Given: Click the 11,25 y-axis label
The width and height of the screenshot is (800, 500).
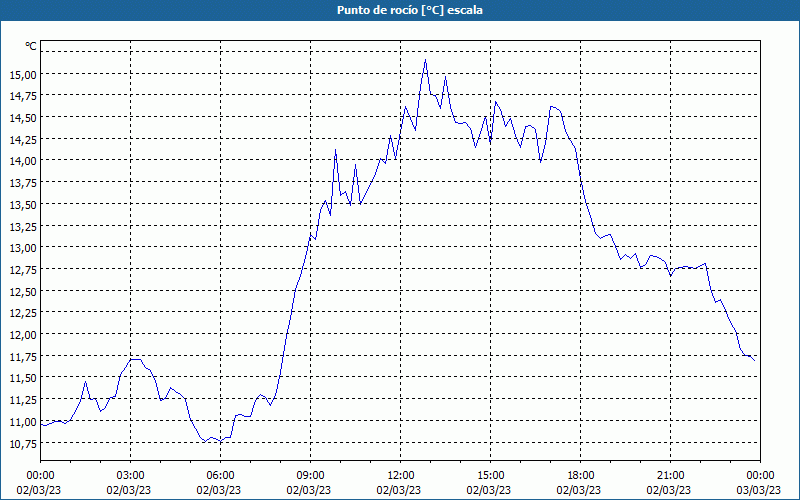Looking at the screenshot, I should pos(23,400).
